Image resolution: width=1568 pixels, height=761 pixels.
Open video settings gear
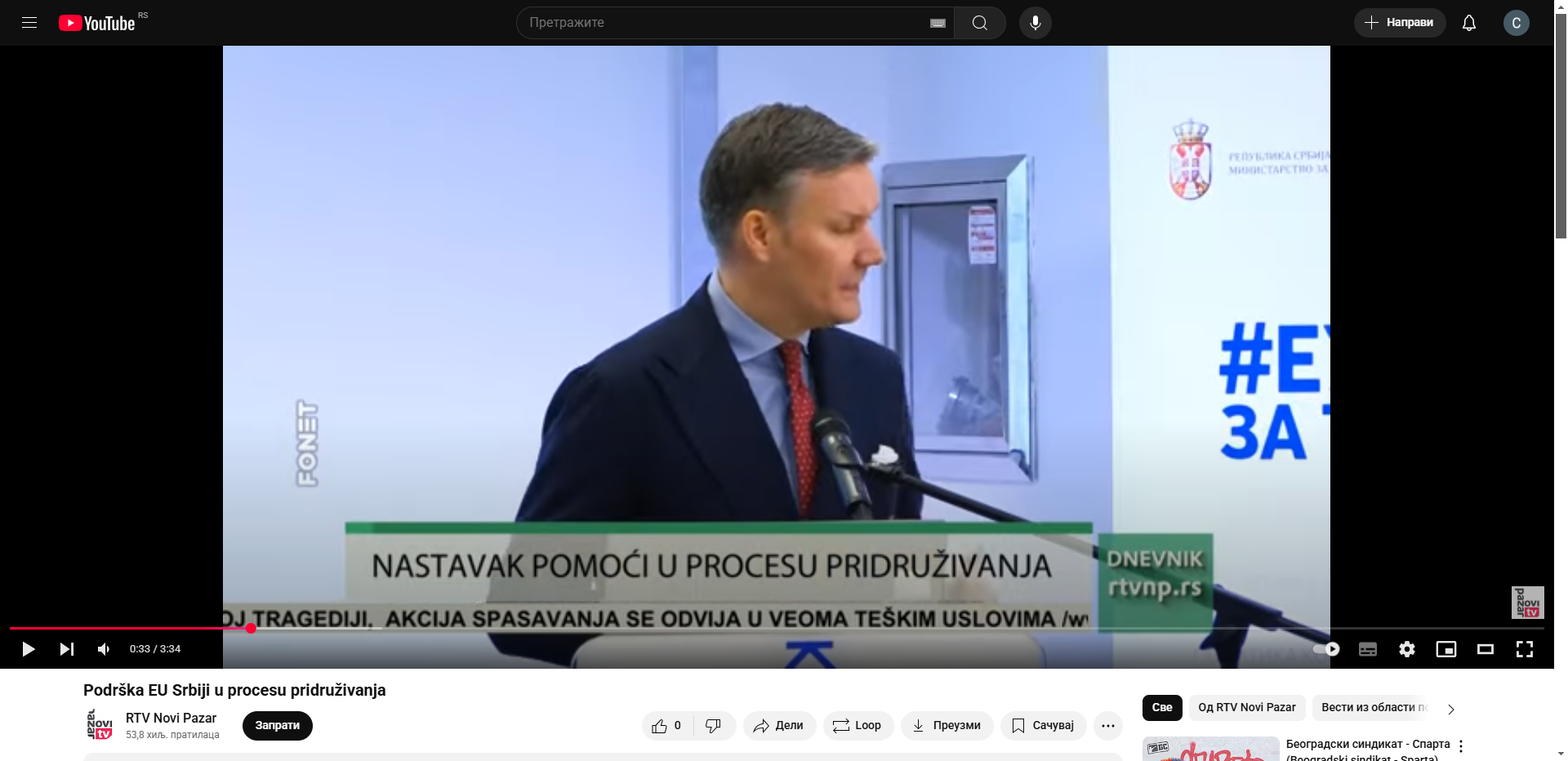pos(1406,649)
